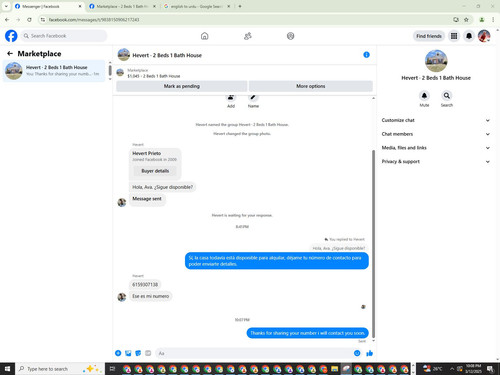
Task: Search in conversation using the magnifier icon
Action: [x=447, y=96]
